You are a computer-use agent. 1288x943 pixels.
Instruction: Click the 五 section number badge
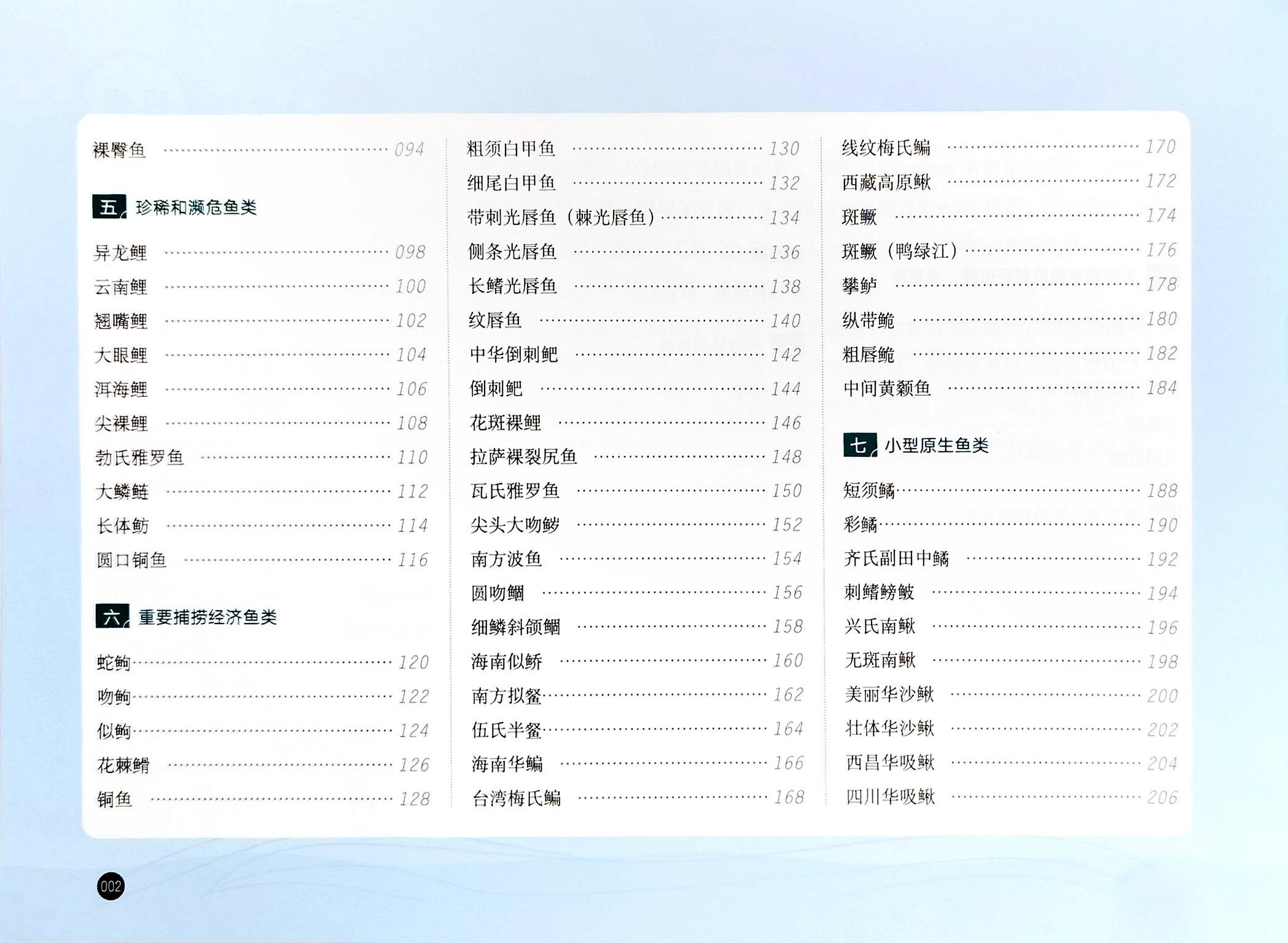pyautogui.click(x=109, y=207)
